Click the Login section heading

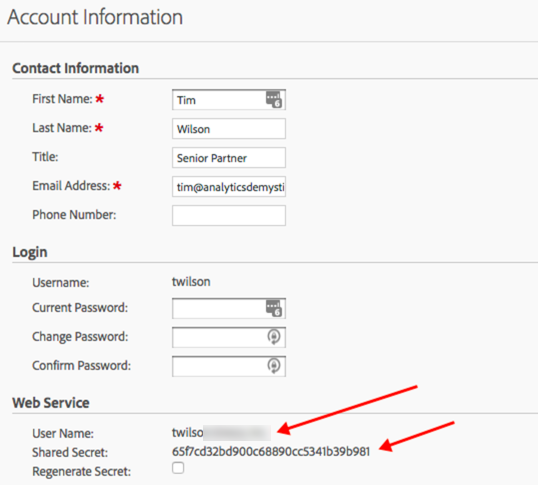coord(30,252)
